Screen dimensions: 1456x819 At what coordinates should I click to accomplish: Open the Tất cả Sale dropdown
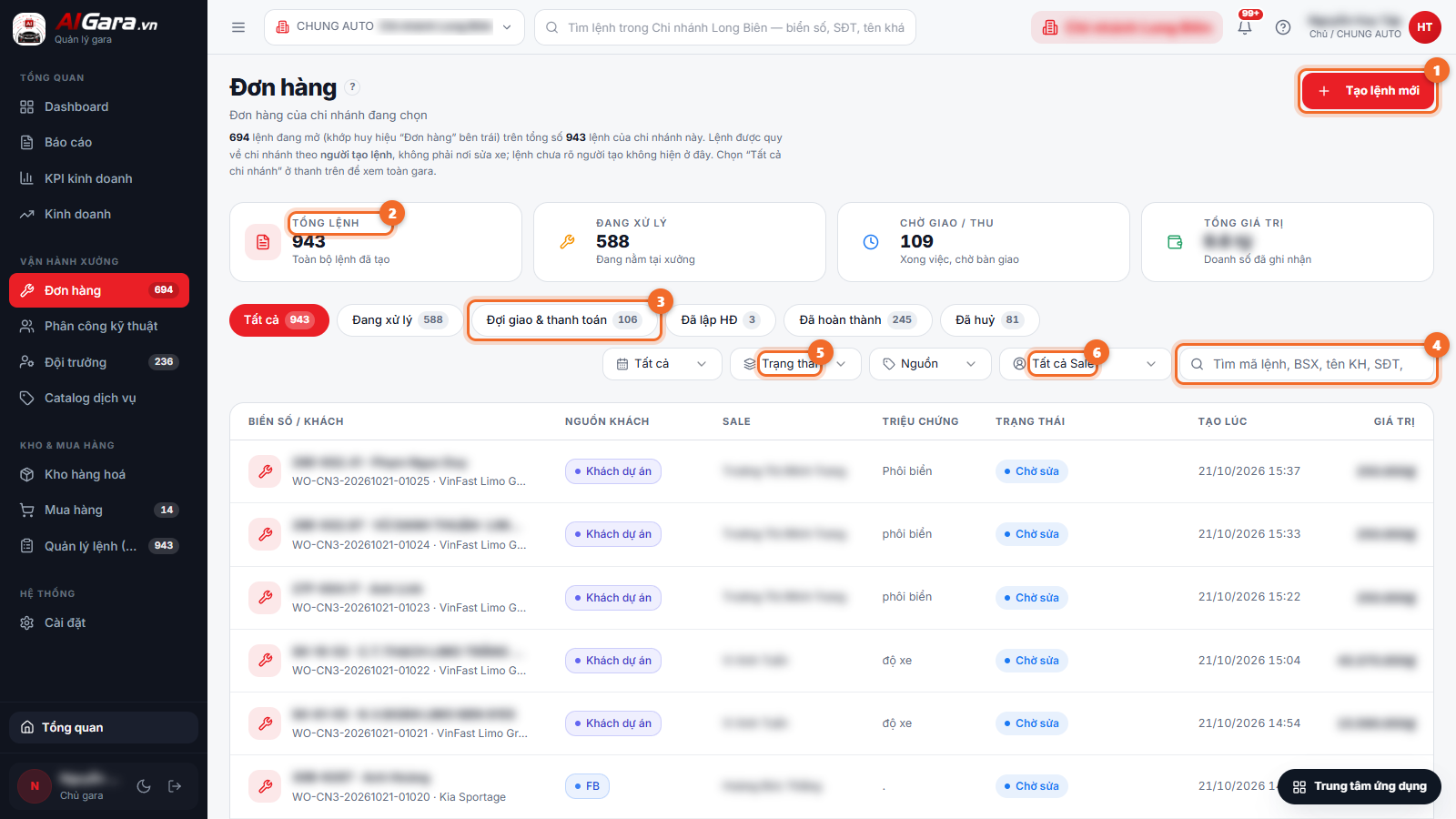point(1085,364)
